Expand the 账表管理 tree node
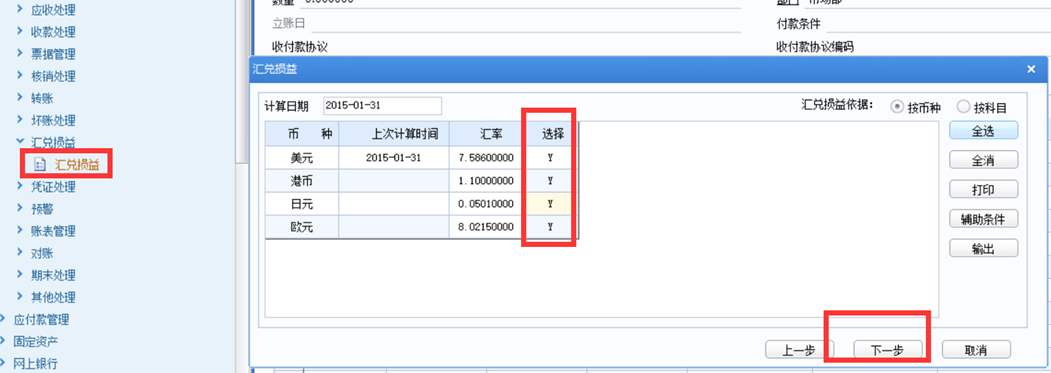 point(21,231)
